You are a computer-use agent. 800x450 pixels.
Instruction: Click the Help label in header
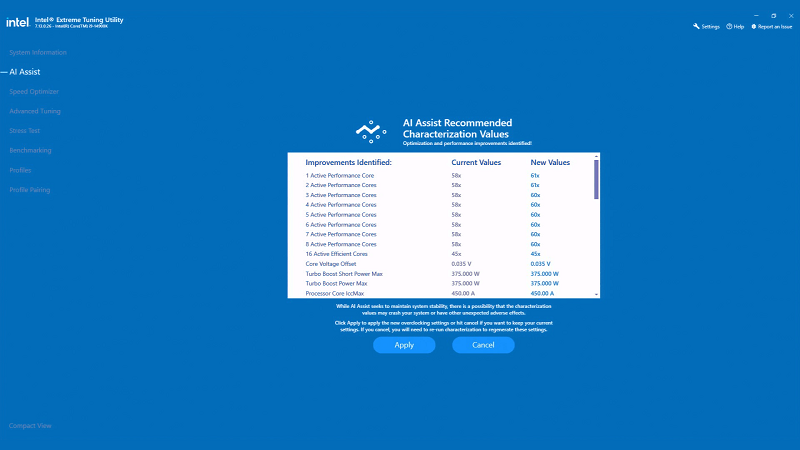coord(739,27)
